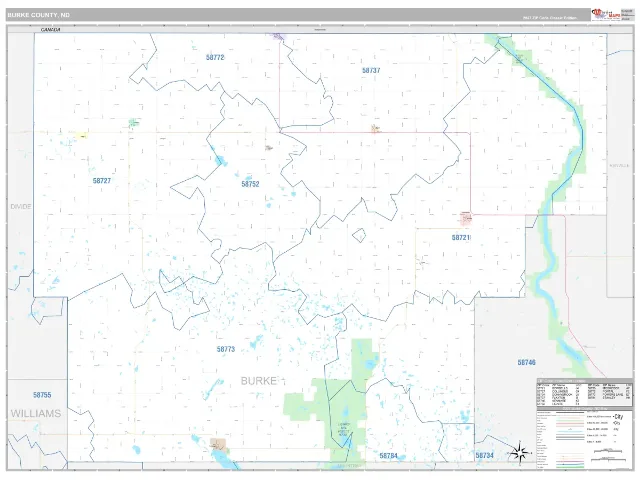This screenshot has width=640, height=480.
Task: Click the compass rose icon
Action: click(520, 453)
